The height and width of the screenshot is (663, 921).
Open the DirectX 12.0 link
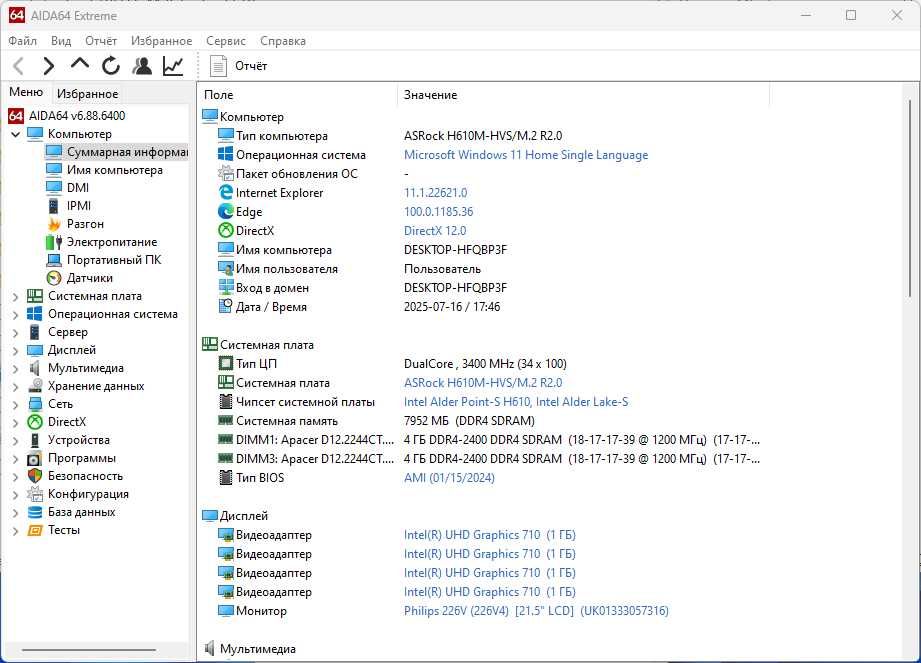coord(435,231)
